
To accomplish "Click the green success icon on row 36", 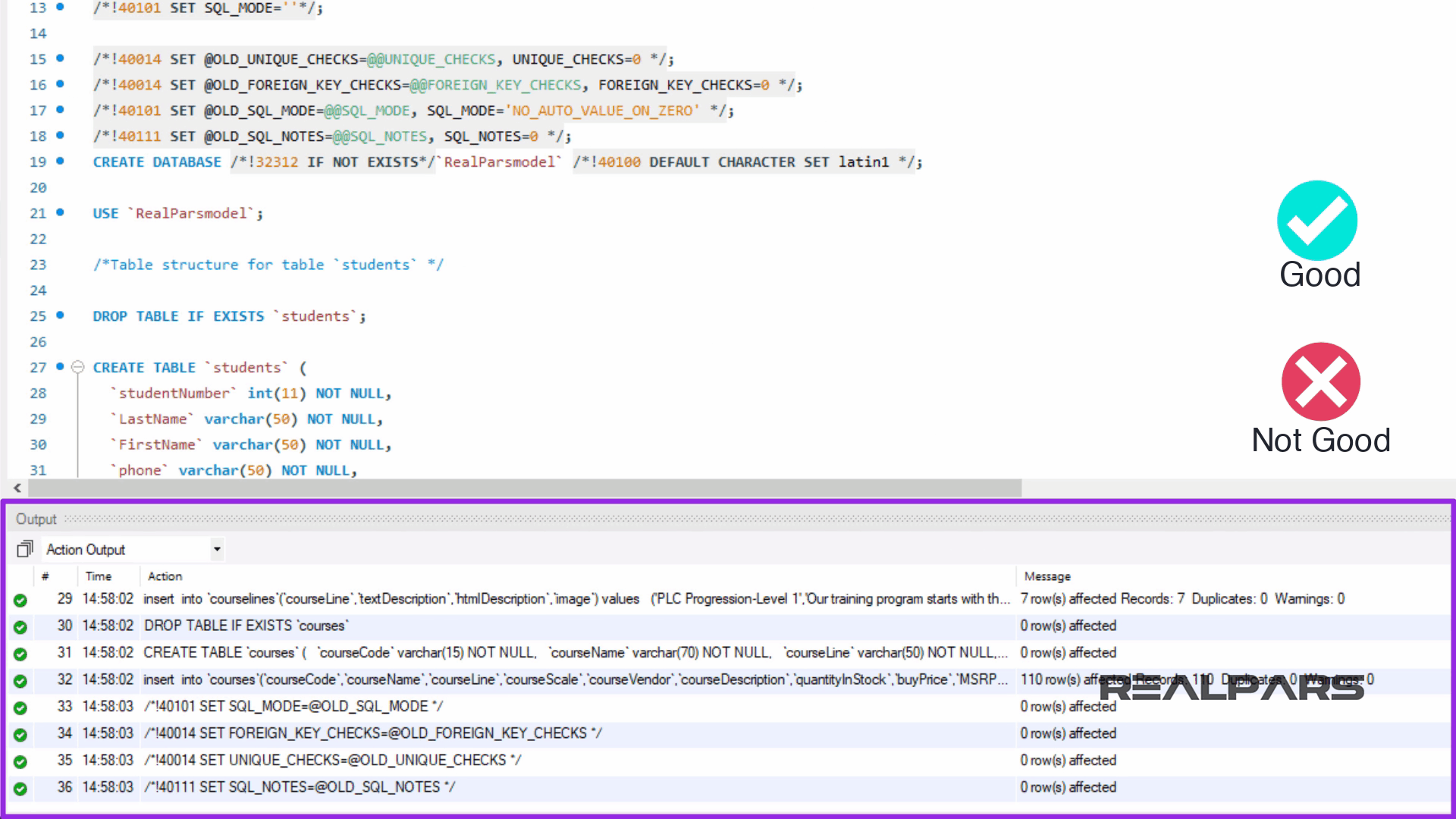I will [x=20, y=789].
